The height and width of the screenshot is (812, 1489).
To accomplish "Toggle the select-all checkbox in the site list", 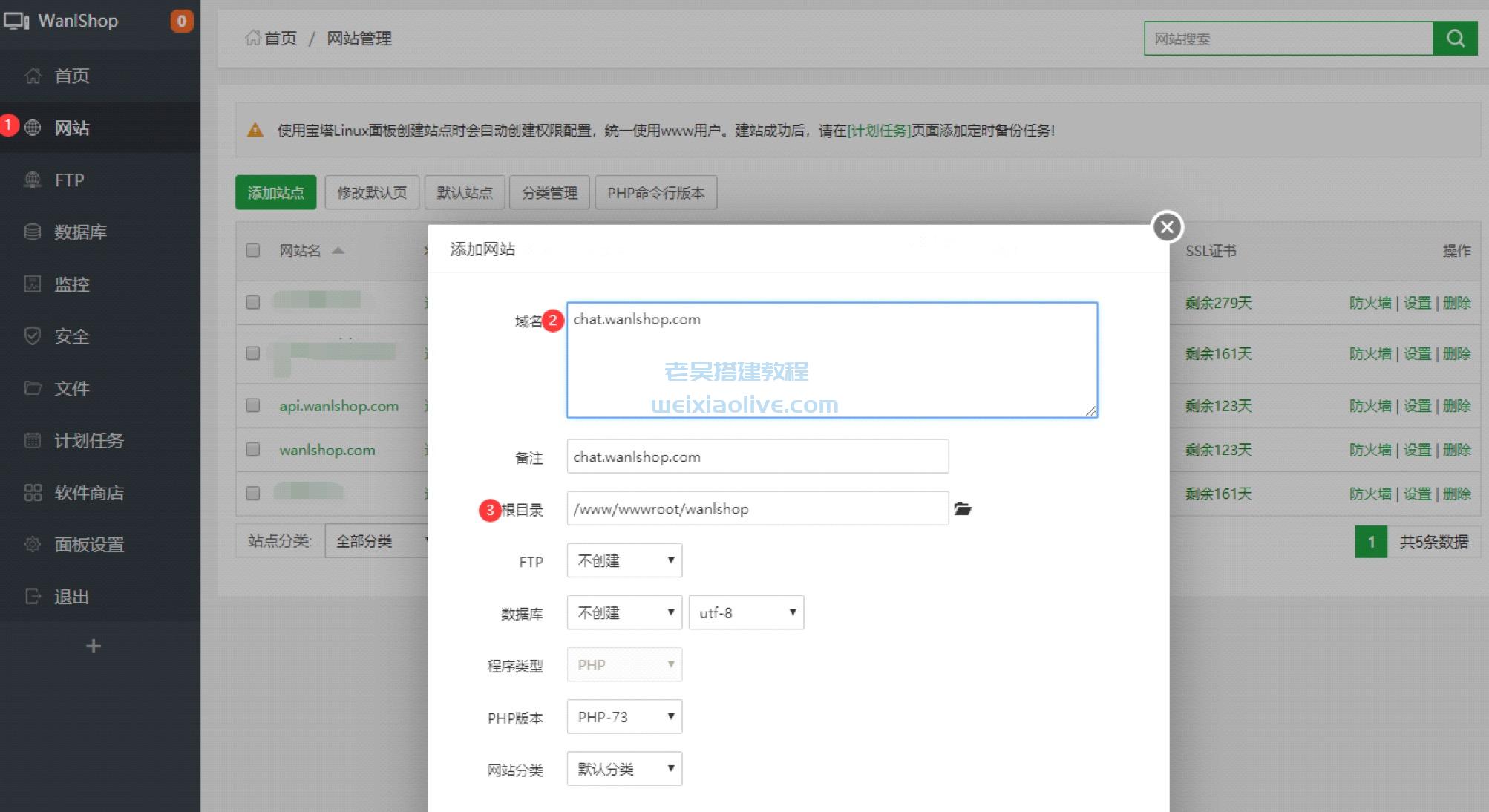I will [x=252, y=251].
